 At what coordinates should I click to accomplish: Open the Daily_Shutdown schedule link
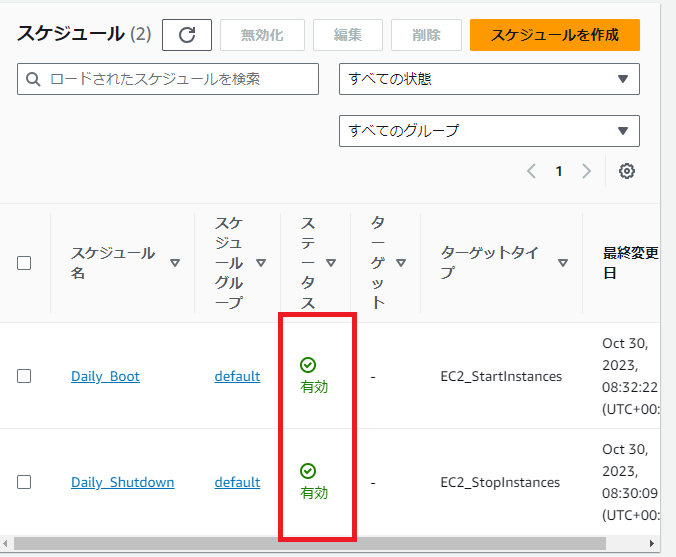(x=122, y=482)
